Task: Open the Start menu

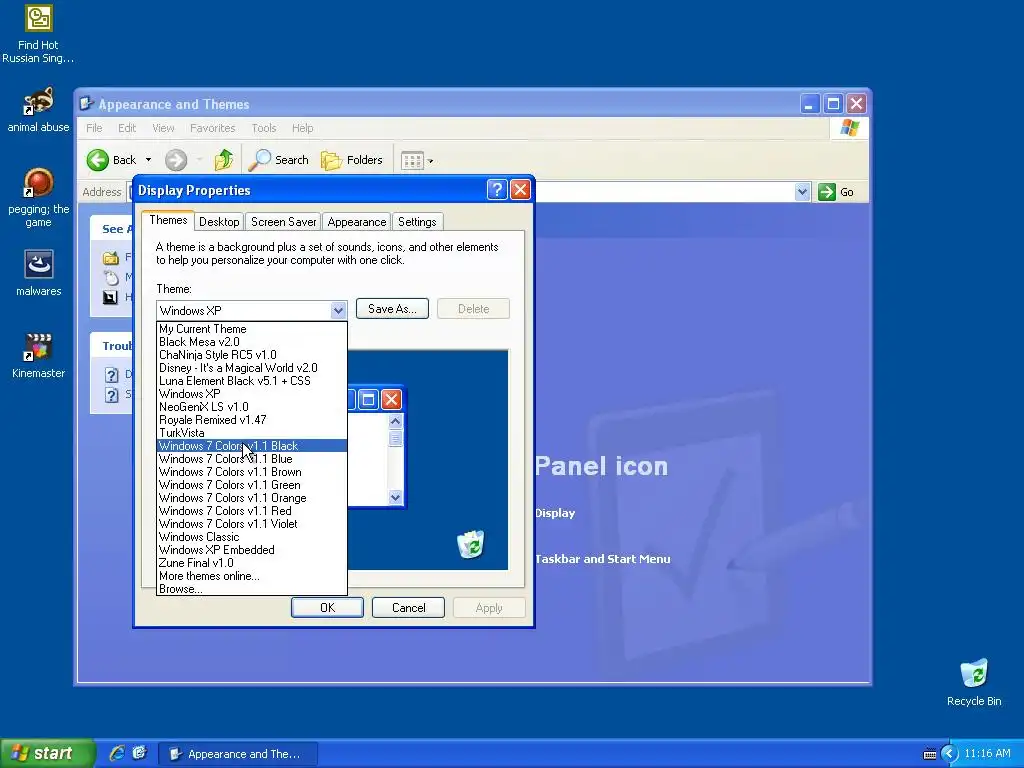Action: point(46,753)
